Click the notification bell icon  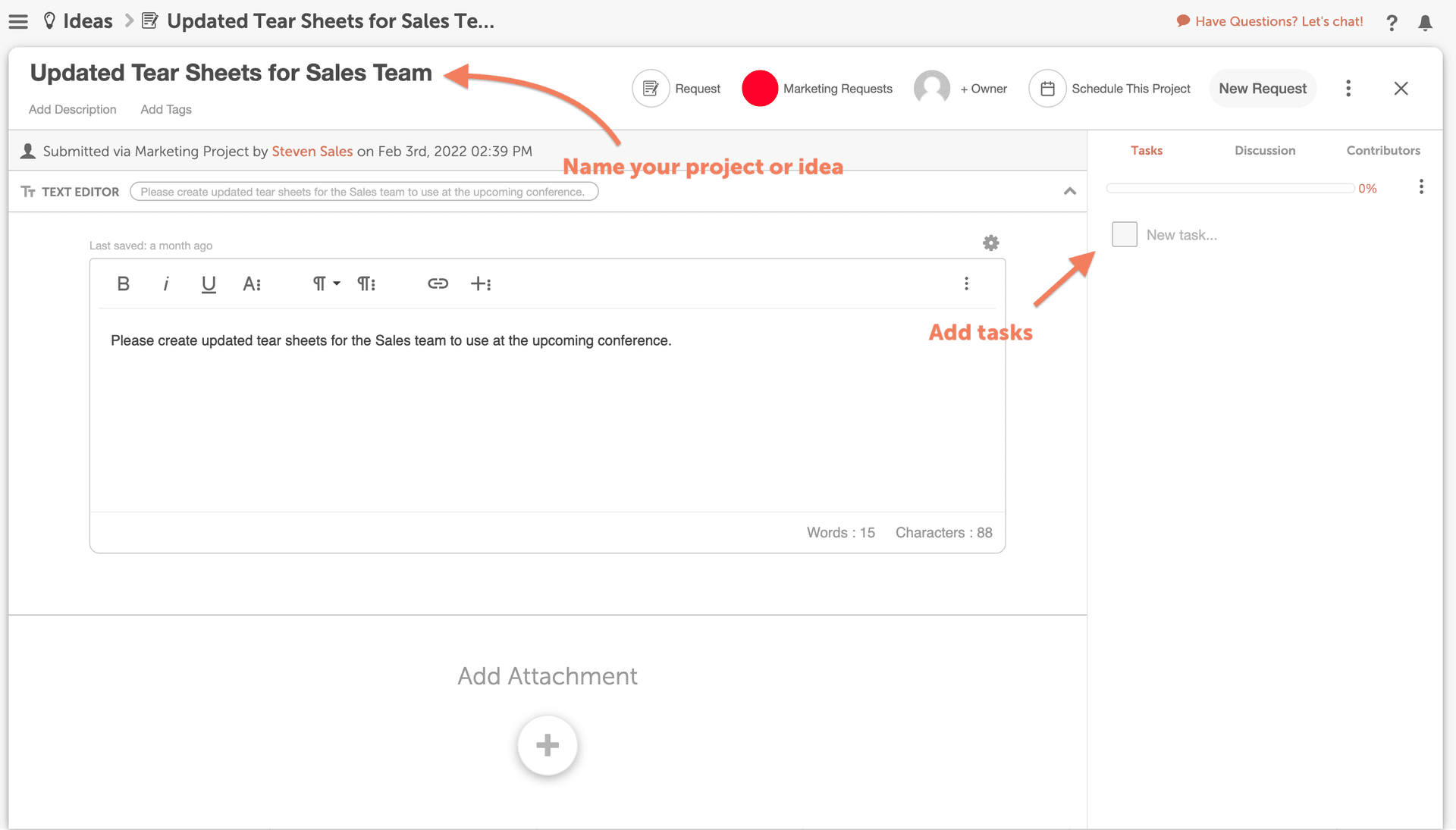click(1426, 23)
